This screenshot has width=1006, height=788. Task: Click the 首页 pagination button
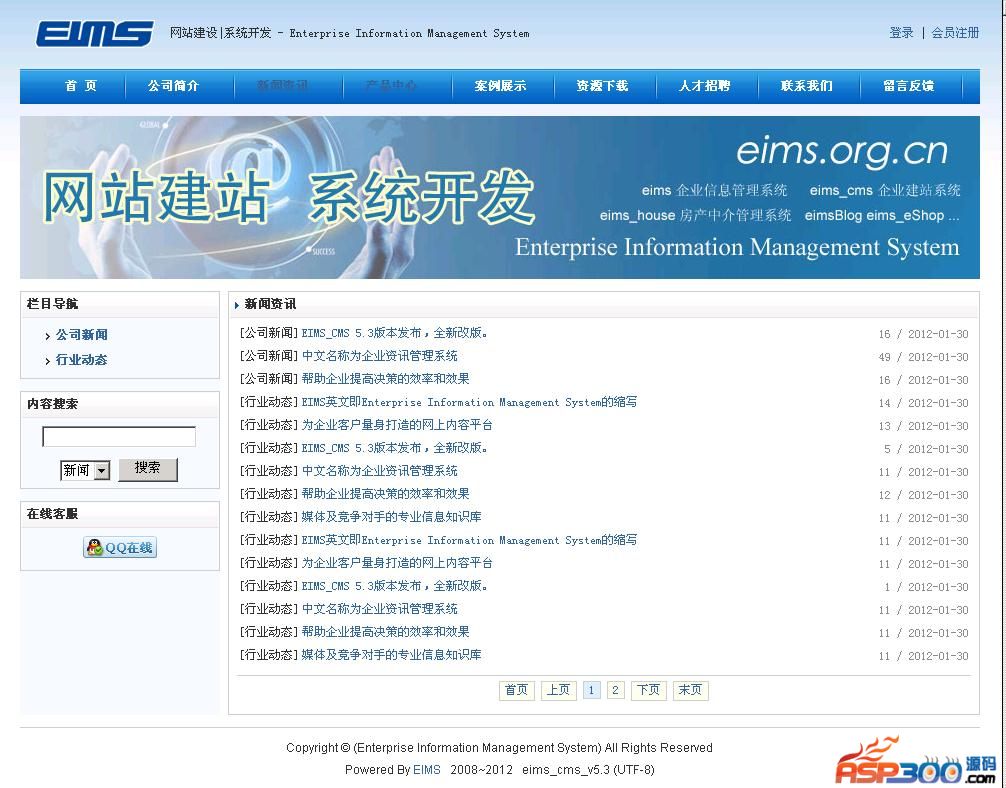tap(516, 690)
